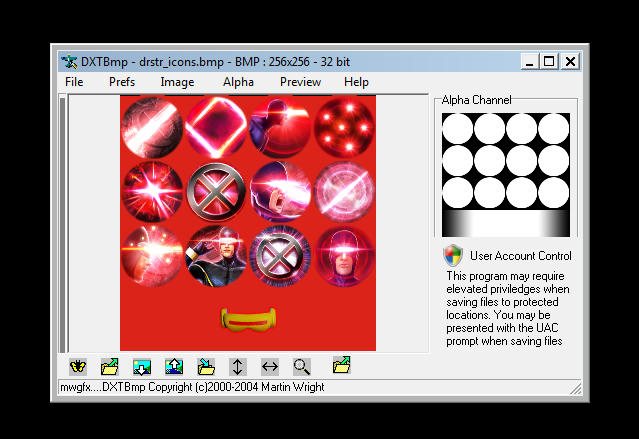Click the yellow Cyclops visor in the image
The height and width of the screenshot is (439, 639).
point(248,319)
